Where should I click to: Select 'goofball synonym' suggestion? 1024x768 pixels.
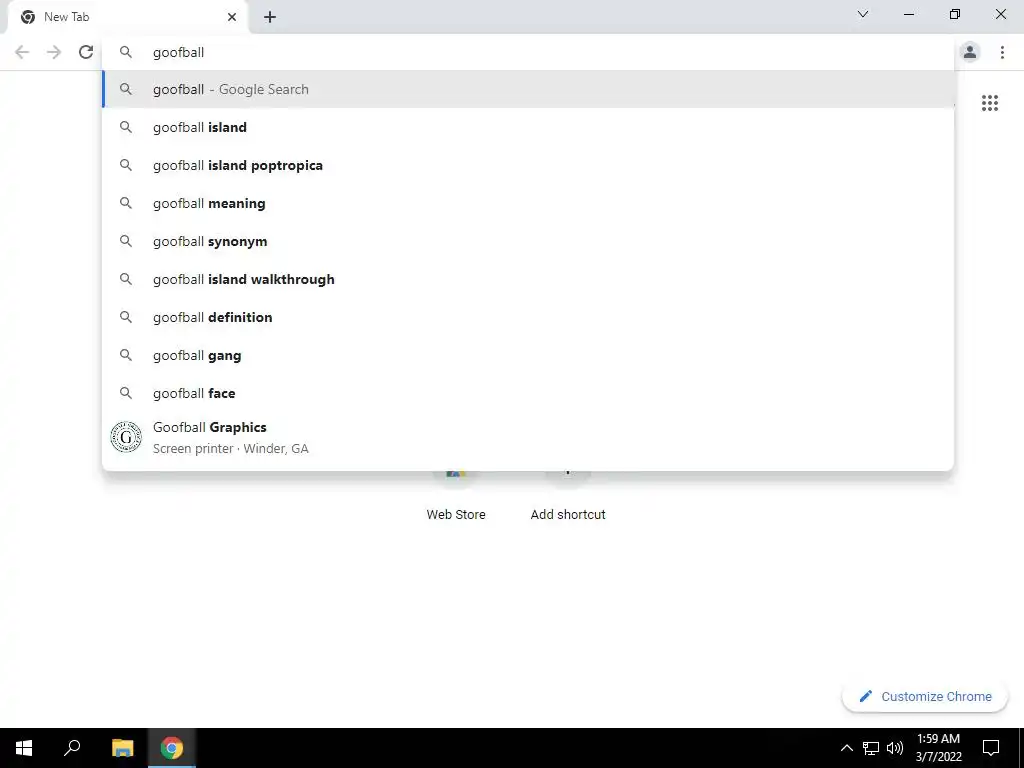pyautogui.click(x=529, y=241)
